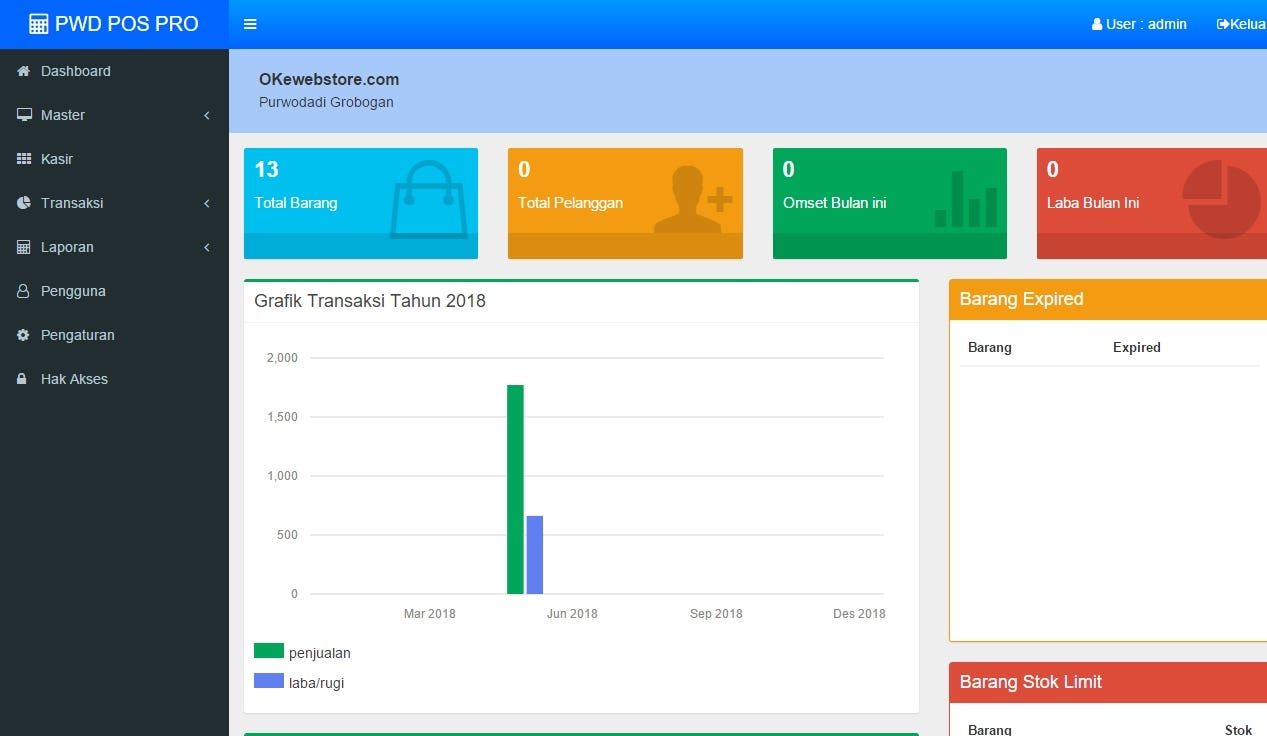Open the Dashboard menu item

tap(114, 71)
